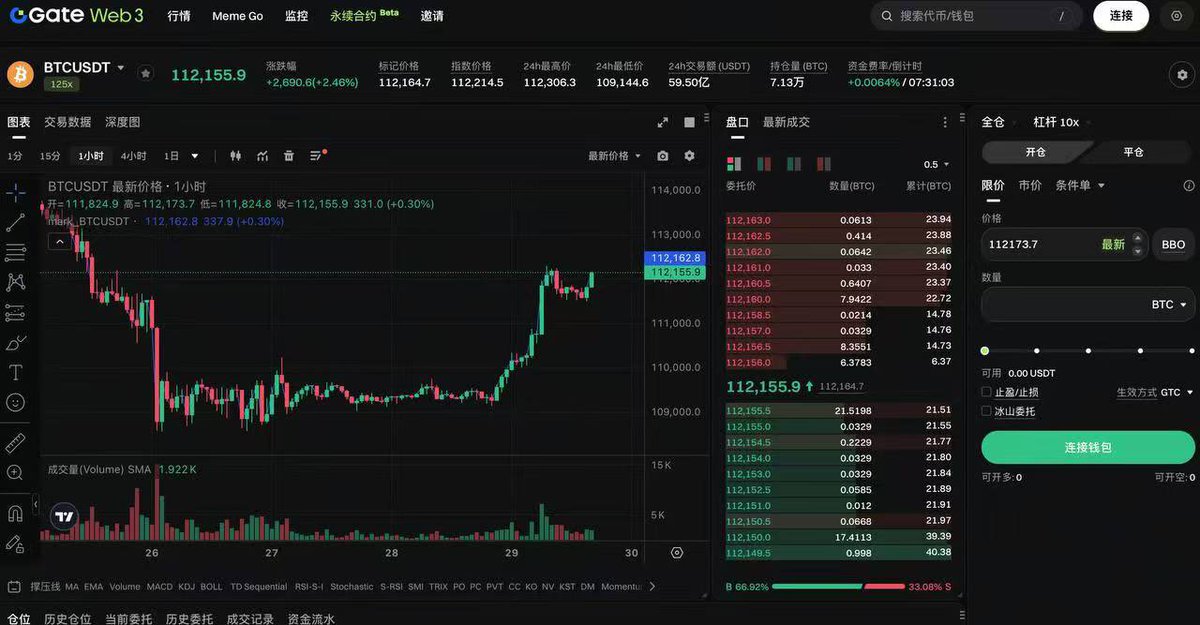This screenshot has height=625, width=1200.
Task: Expand chart to fullscreen
Action: click(662, 122)
